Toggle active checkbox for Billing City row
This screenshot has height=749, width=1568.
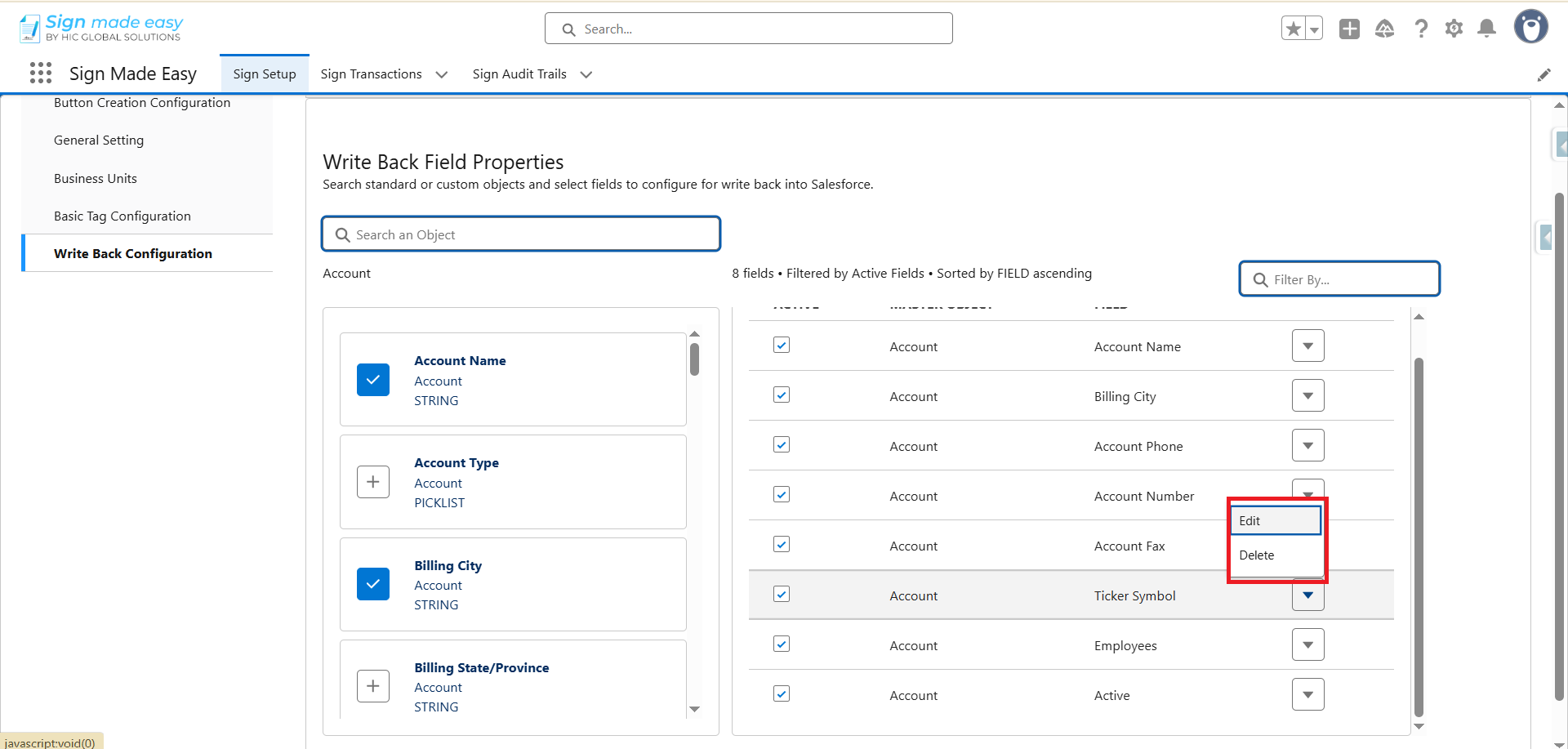782,395
